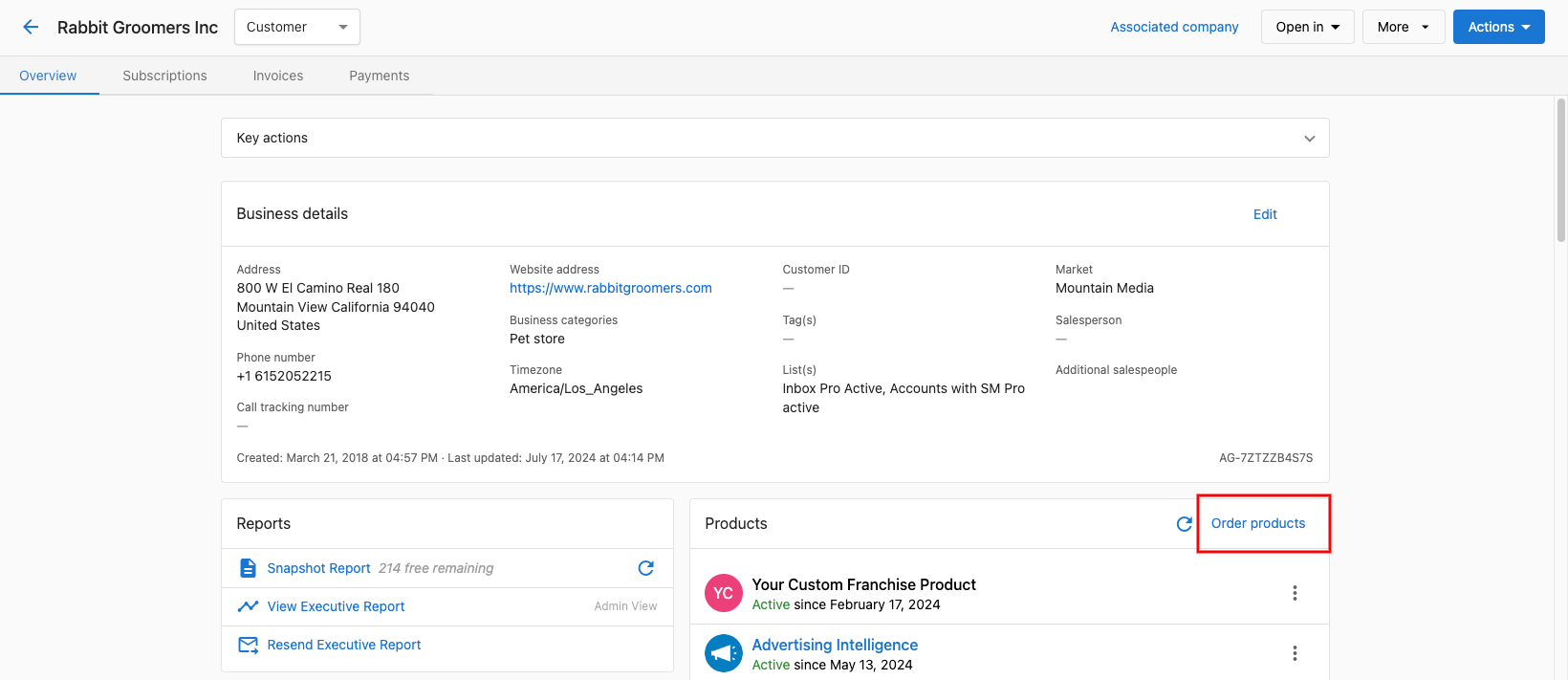Open the Advertising Intelligence product link
The width and height of the screenshot is (1568, 680).
(835, 645)
